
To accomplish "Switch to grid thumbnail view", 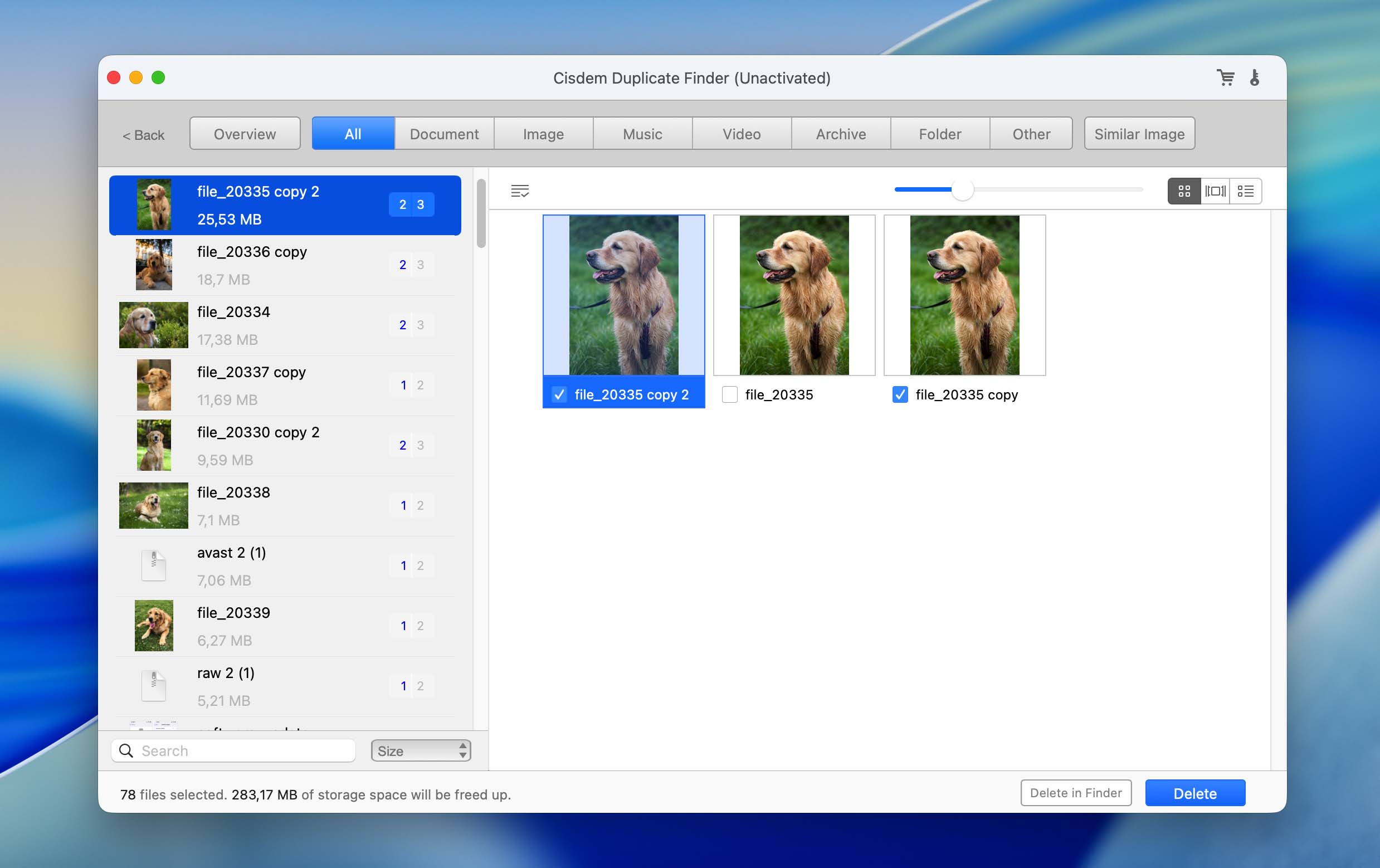I will pos(1184,191).
